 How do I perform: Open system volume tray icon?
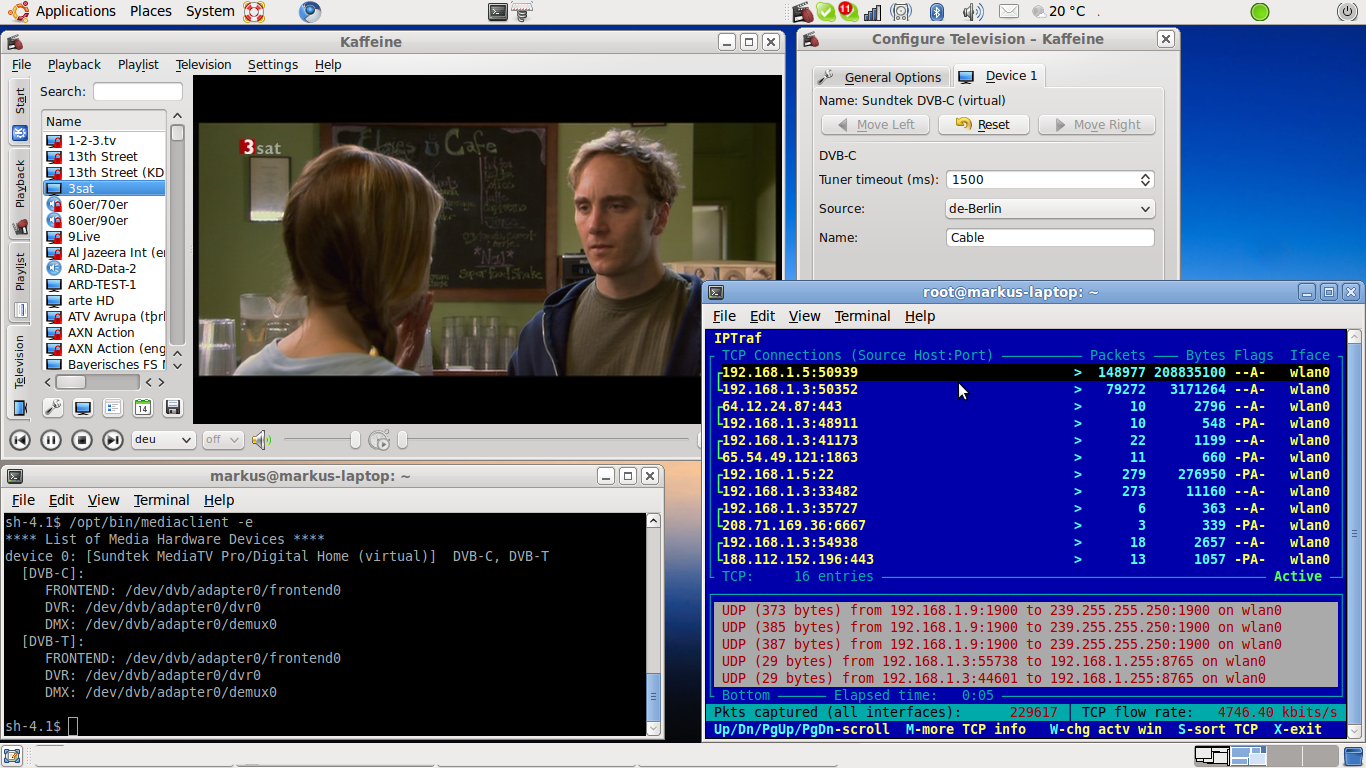[972, 12]
